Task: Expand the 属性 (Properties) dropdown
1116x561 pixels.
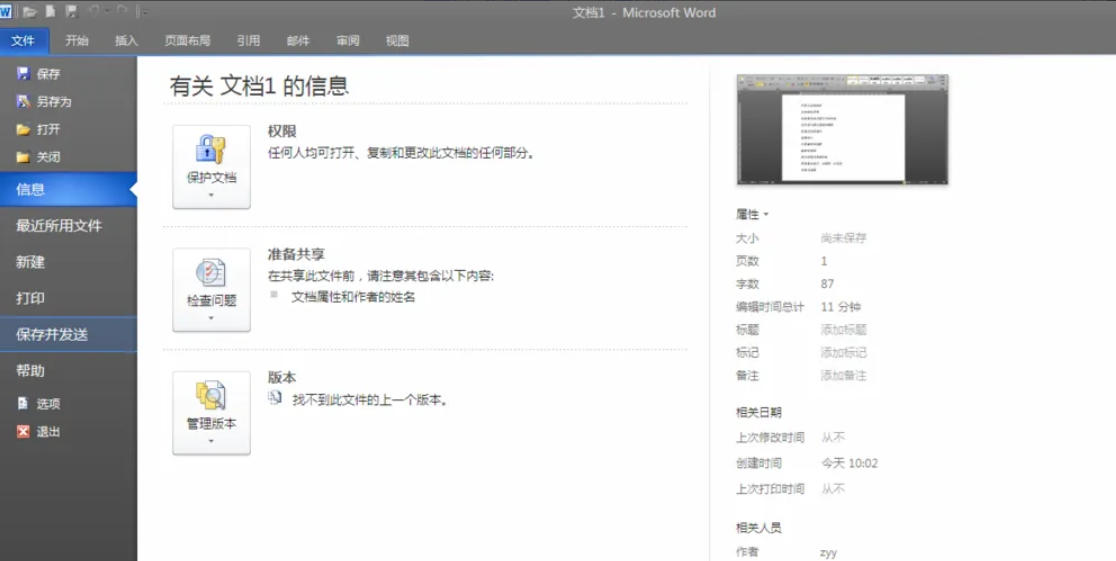Action: (x=752, y=214)
